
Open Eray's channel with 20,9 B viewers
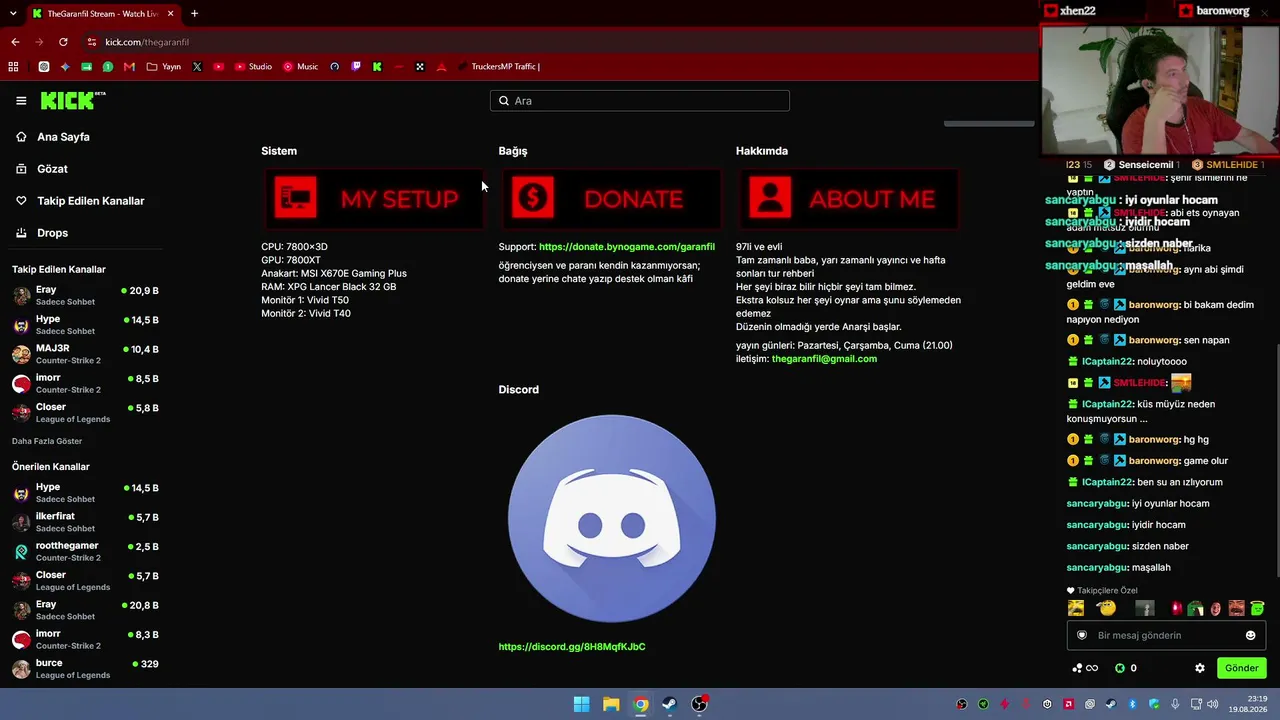(86, 295)
